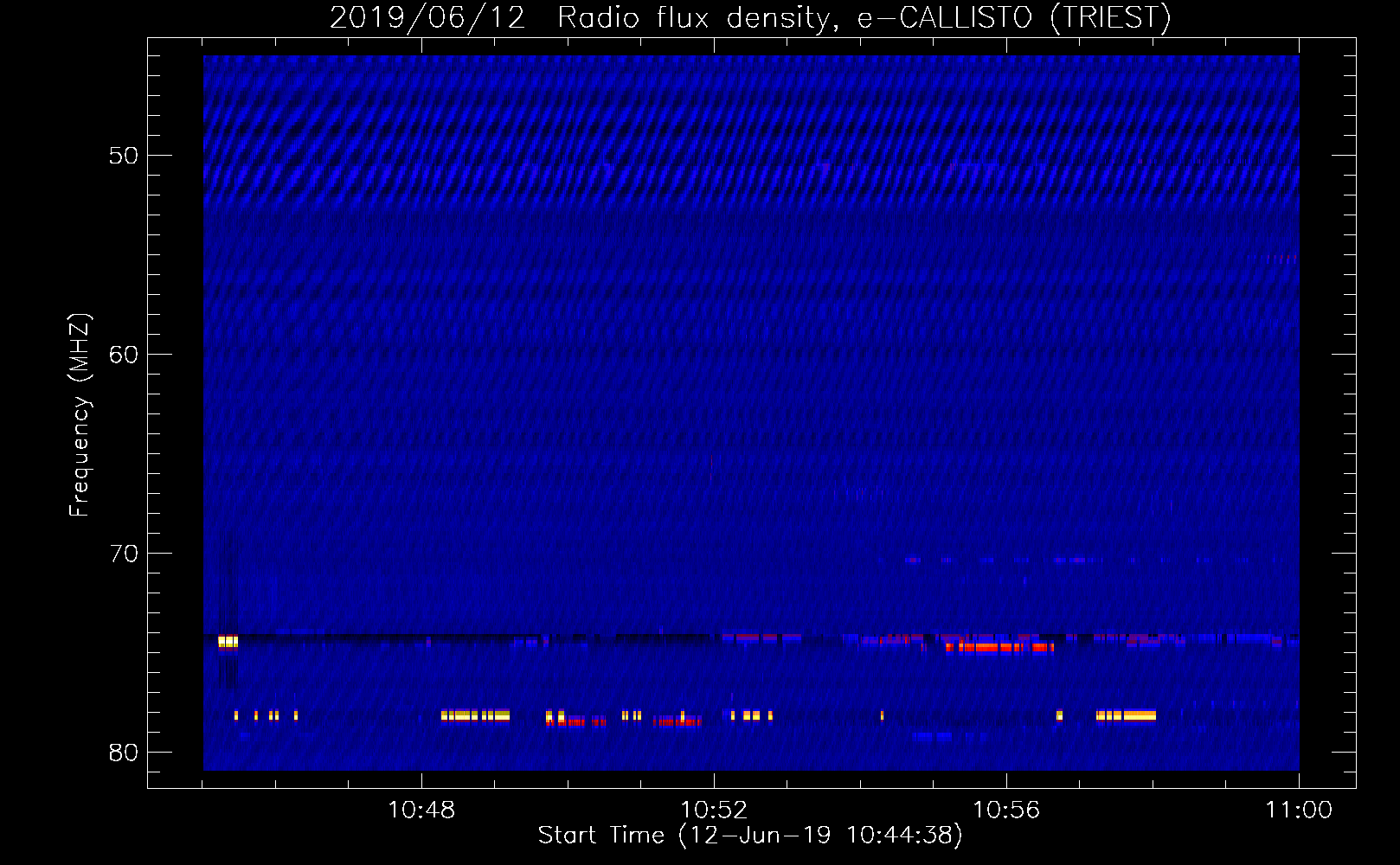Click the bright burst near 74.5 MHz at the spectrogram start
1400x865 pixels.
[x=228, y=642]
